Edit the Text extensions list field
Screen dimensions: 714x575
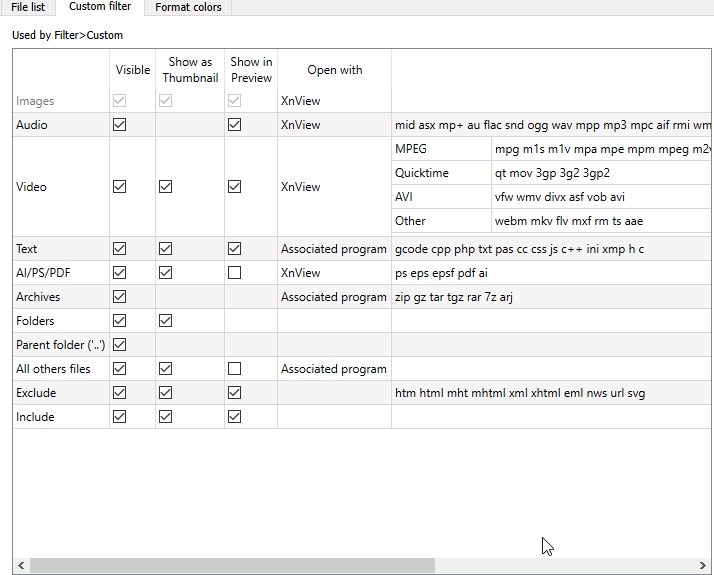click(550, 249)
